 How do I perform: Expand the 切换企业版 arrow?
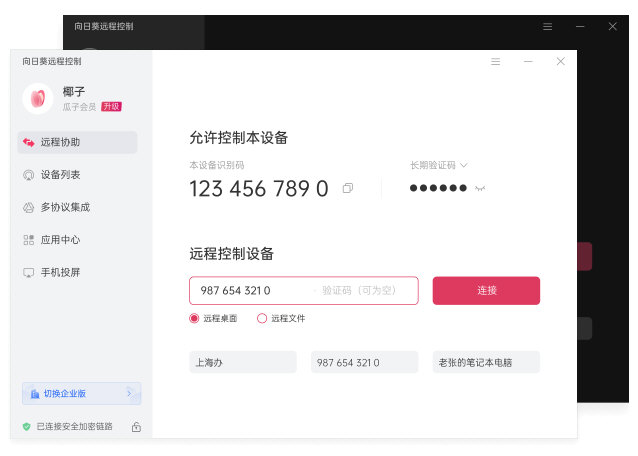[x=129, y=394]
